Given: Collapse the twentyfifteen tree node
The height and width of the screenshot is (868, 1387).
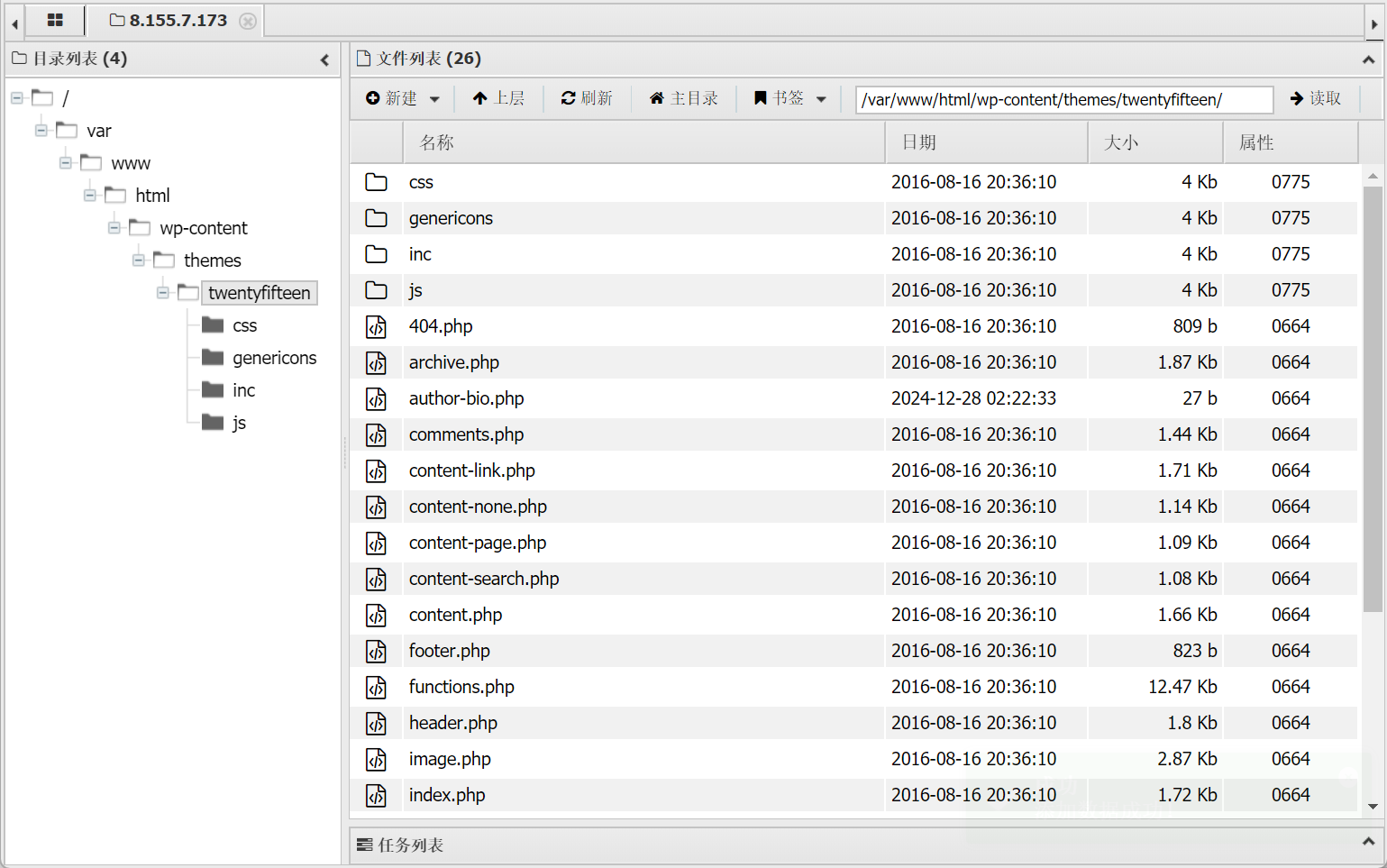Looking at the screenshot, I should [163, 292].
